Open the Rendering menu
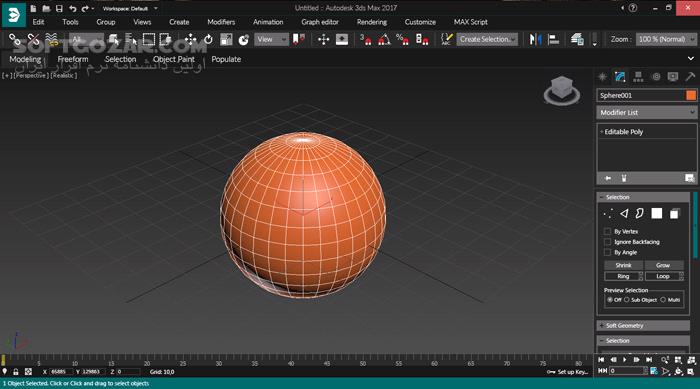700x389 pixels. 371,22
